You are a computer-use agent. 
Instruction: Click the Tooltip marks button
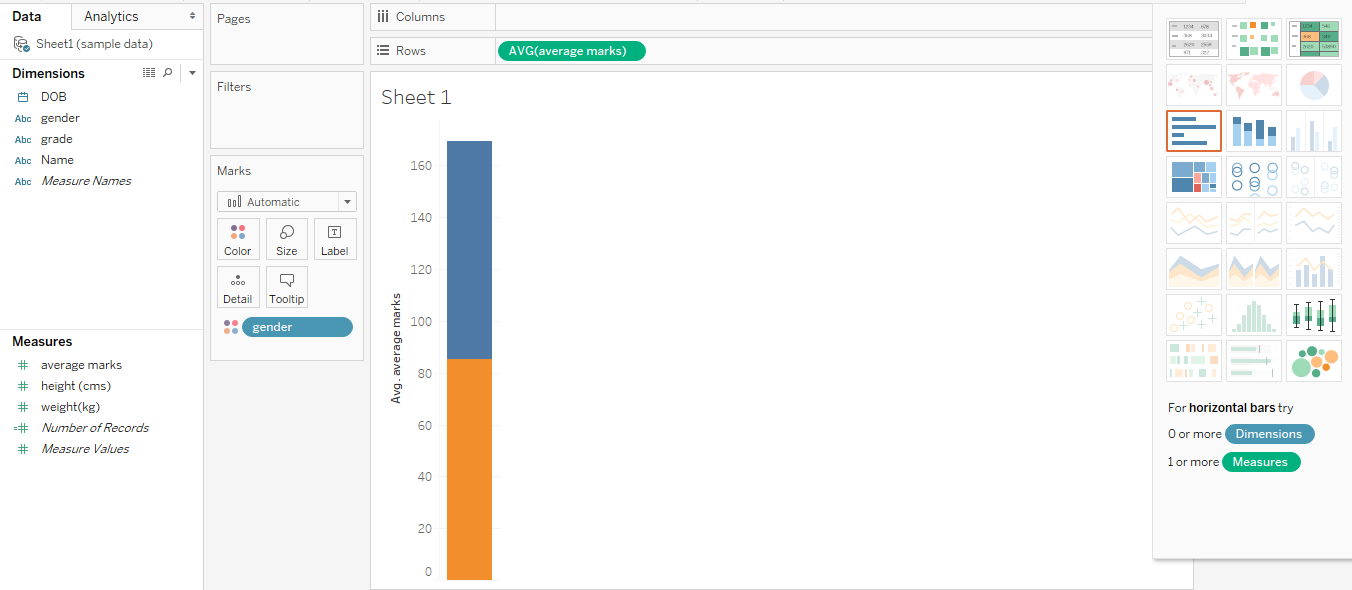click(287, 287)
